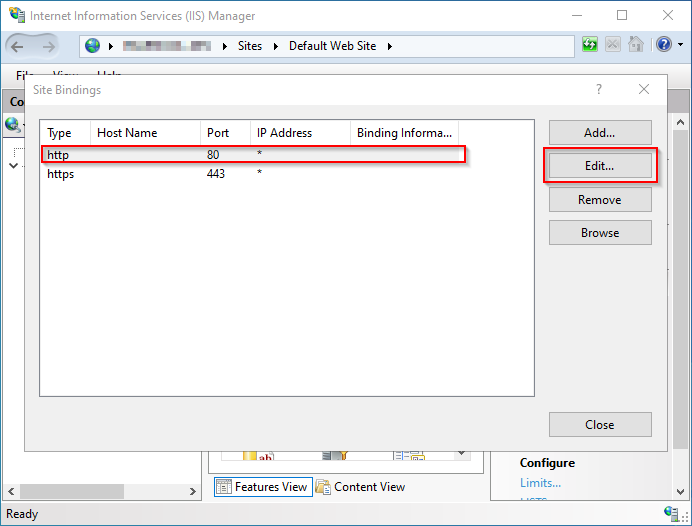Close the Site Bindings dialog with X

[x=644, y=89]
